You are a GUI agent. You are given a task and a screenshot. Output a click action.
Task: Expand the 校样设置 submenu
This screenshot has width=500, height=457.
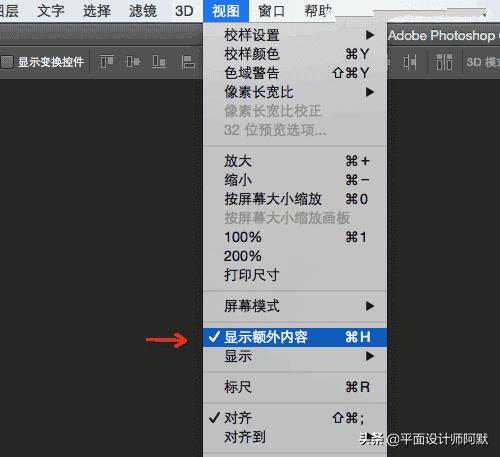click(295, 35)
